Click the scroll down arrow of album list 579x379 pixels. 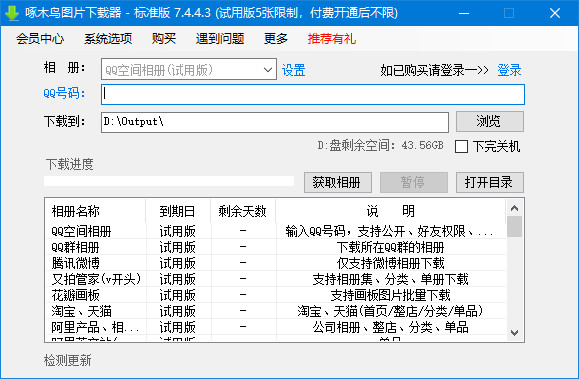[x=514, y=332]
